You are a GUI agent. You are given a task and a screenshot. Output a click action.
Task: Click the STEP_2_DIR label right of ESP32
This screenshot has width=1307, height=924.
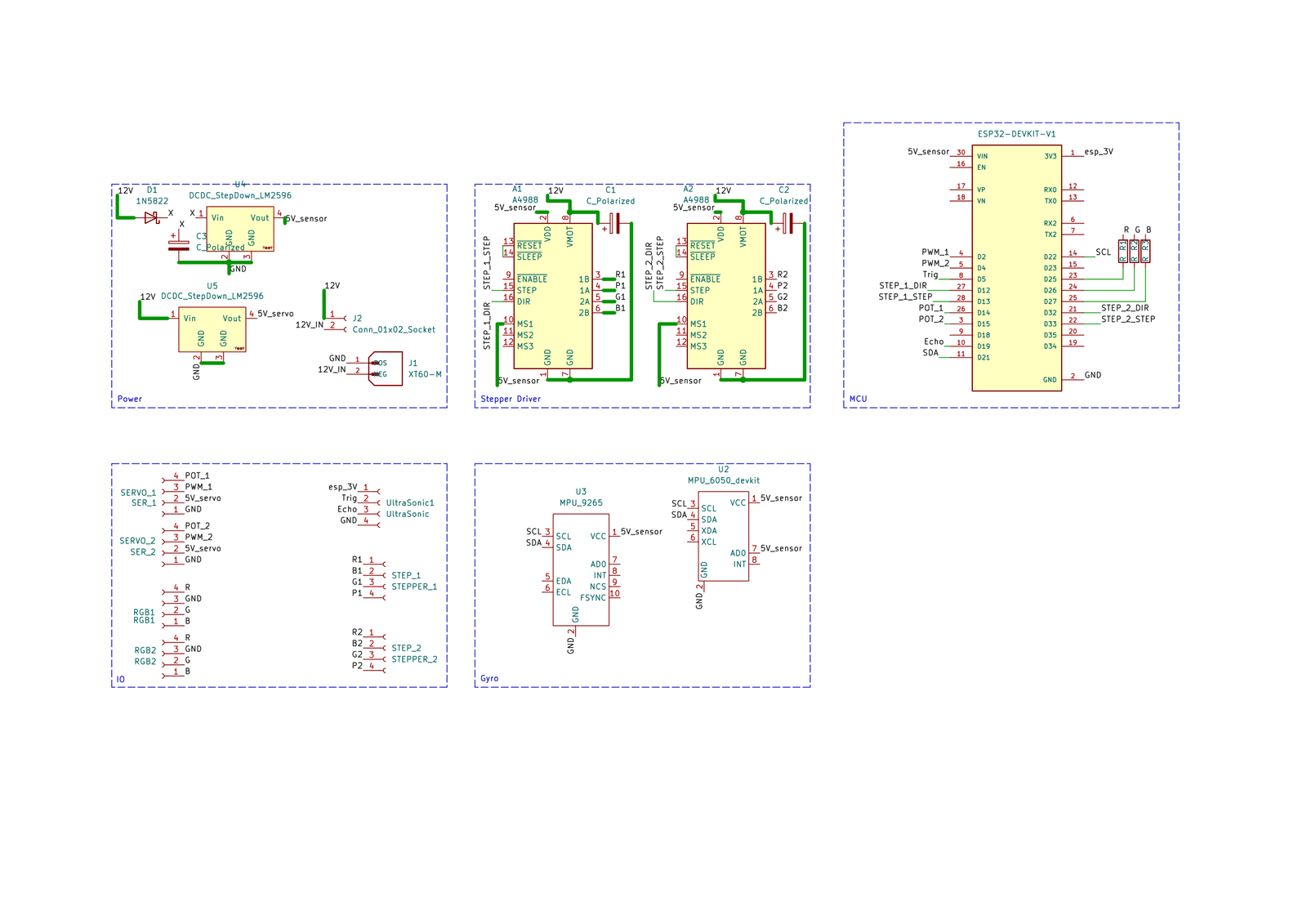click(1125, 308)
